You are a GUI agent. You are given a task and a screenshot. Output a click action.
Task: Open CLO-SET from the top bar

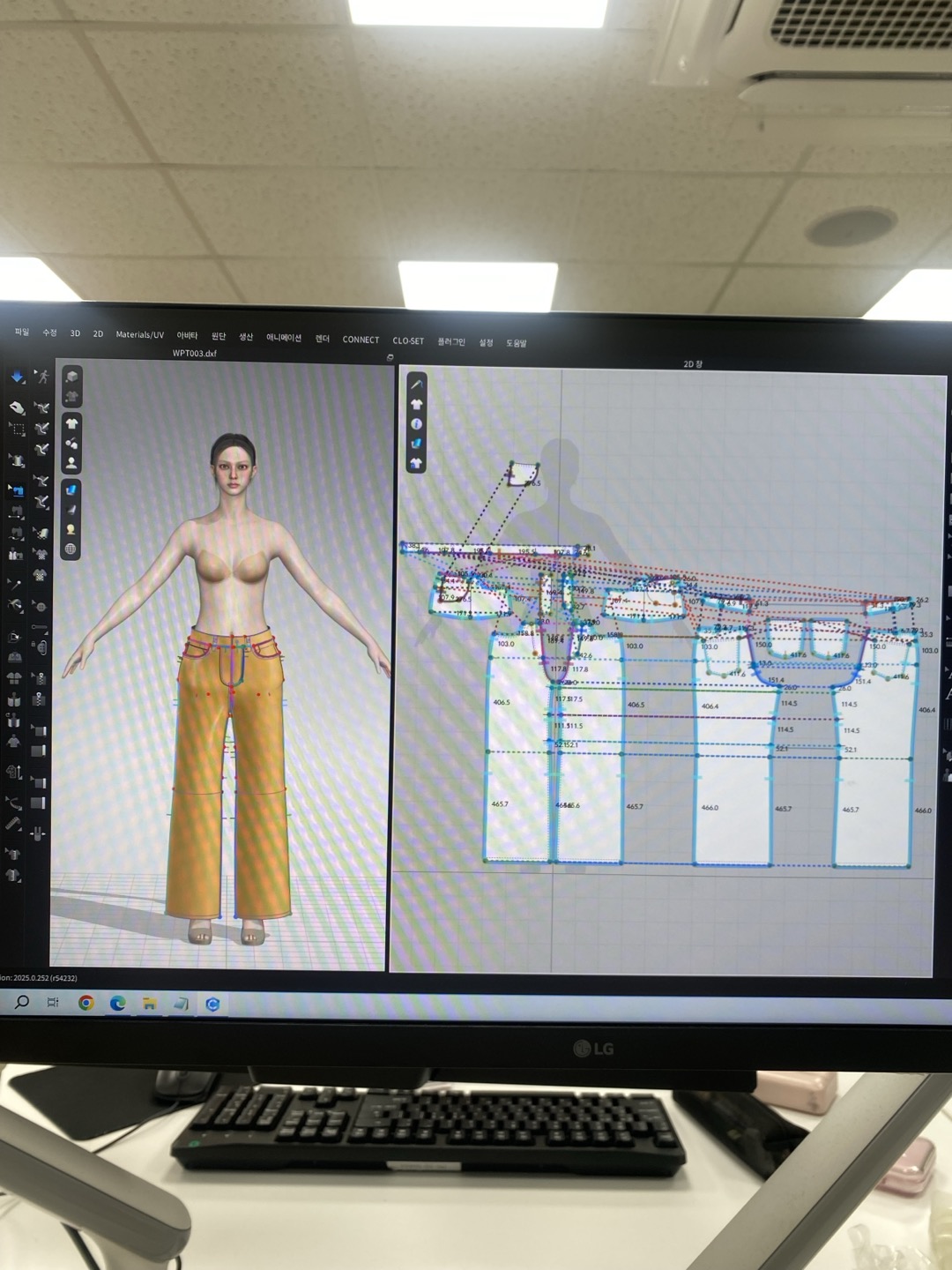pos(408,340)
